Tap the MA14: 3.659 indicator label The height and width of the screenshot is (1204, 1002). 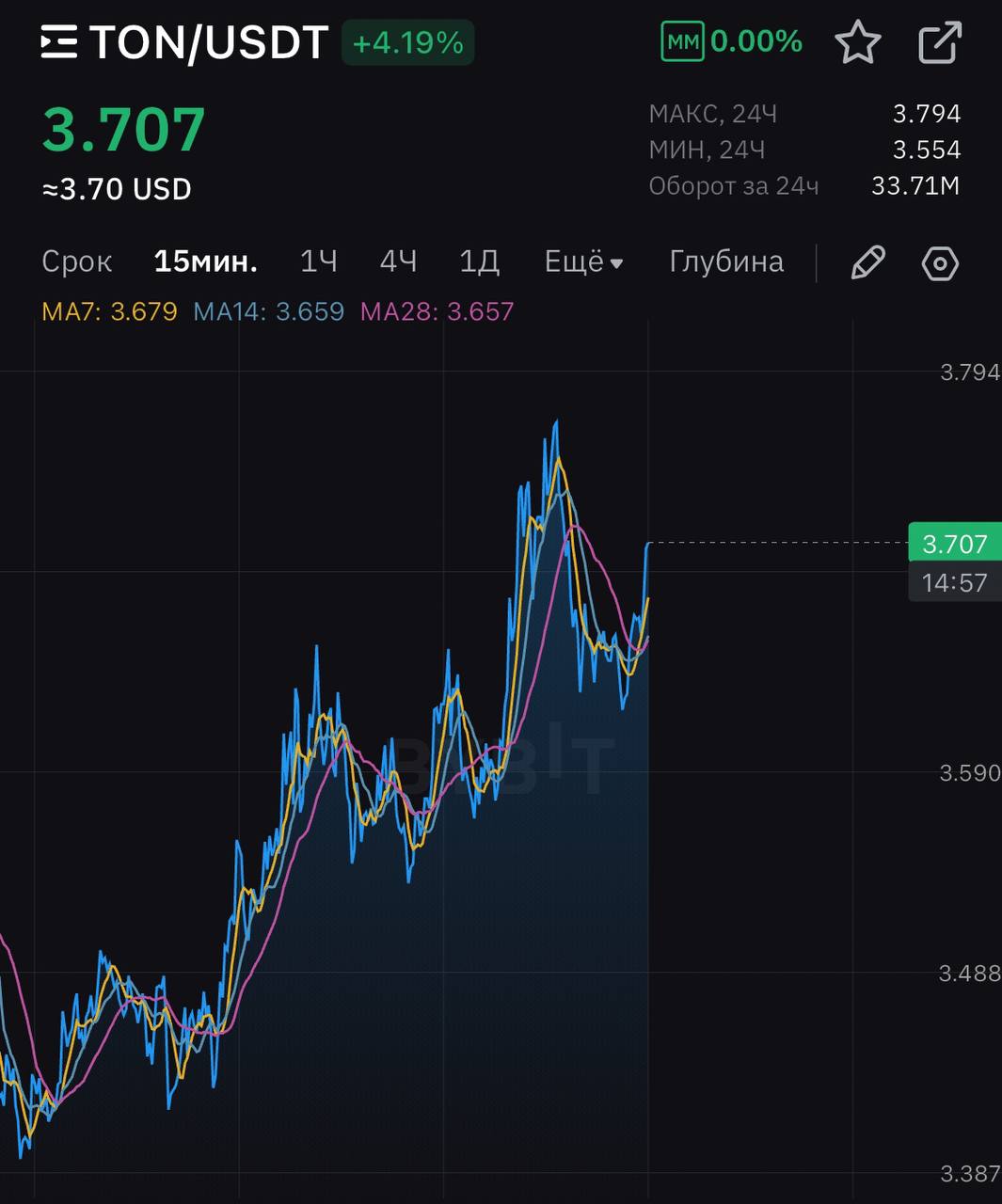pos(269,311)
